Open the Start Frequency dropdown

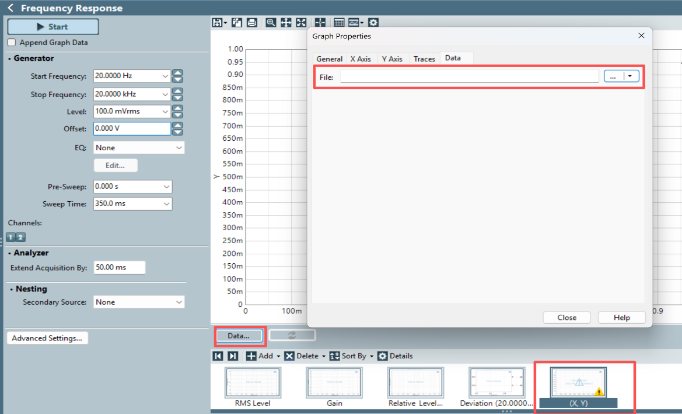(165, 76)
